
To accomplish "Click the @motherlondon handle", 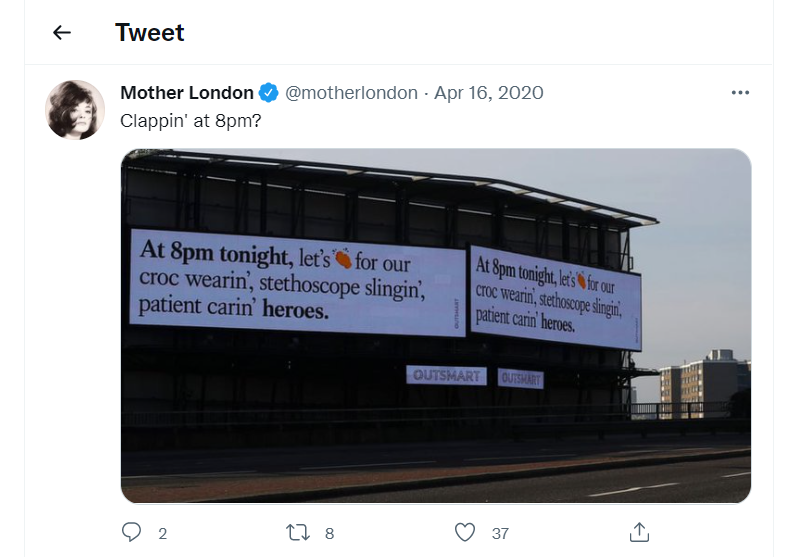I will (352, 93).
